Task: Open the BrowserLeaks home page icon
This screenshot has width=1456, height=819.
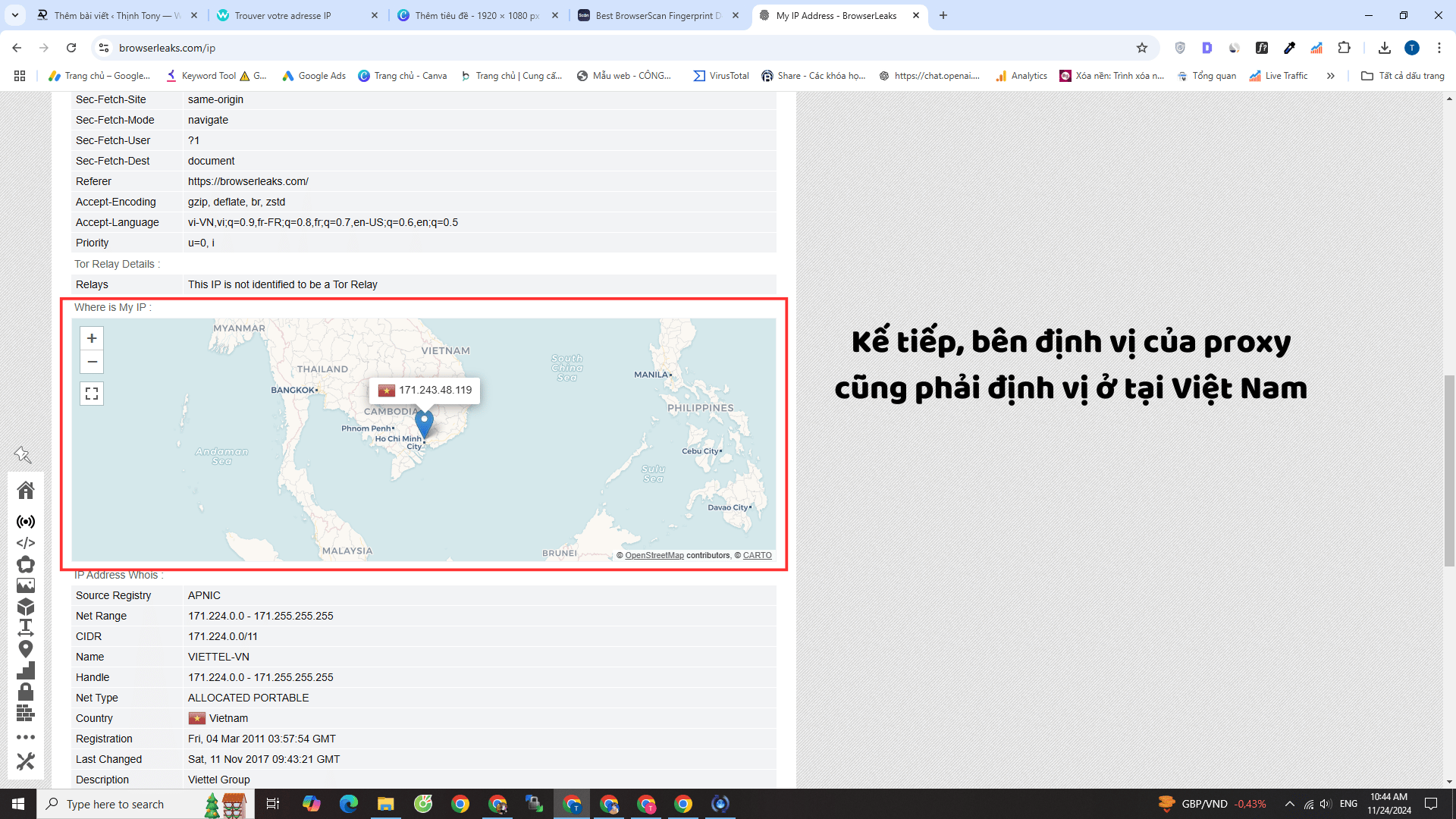Action: pos(26,490)
